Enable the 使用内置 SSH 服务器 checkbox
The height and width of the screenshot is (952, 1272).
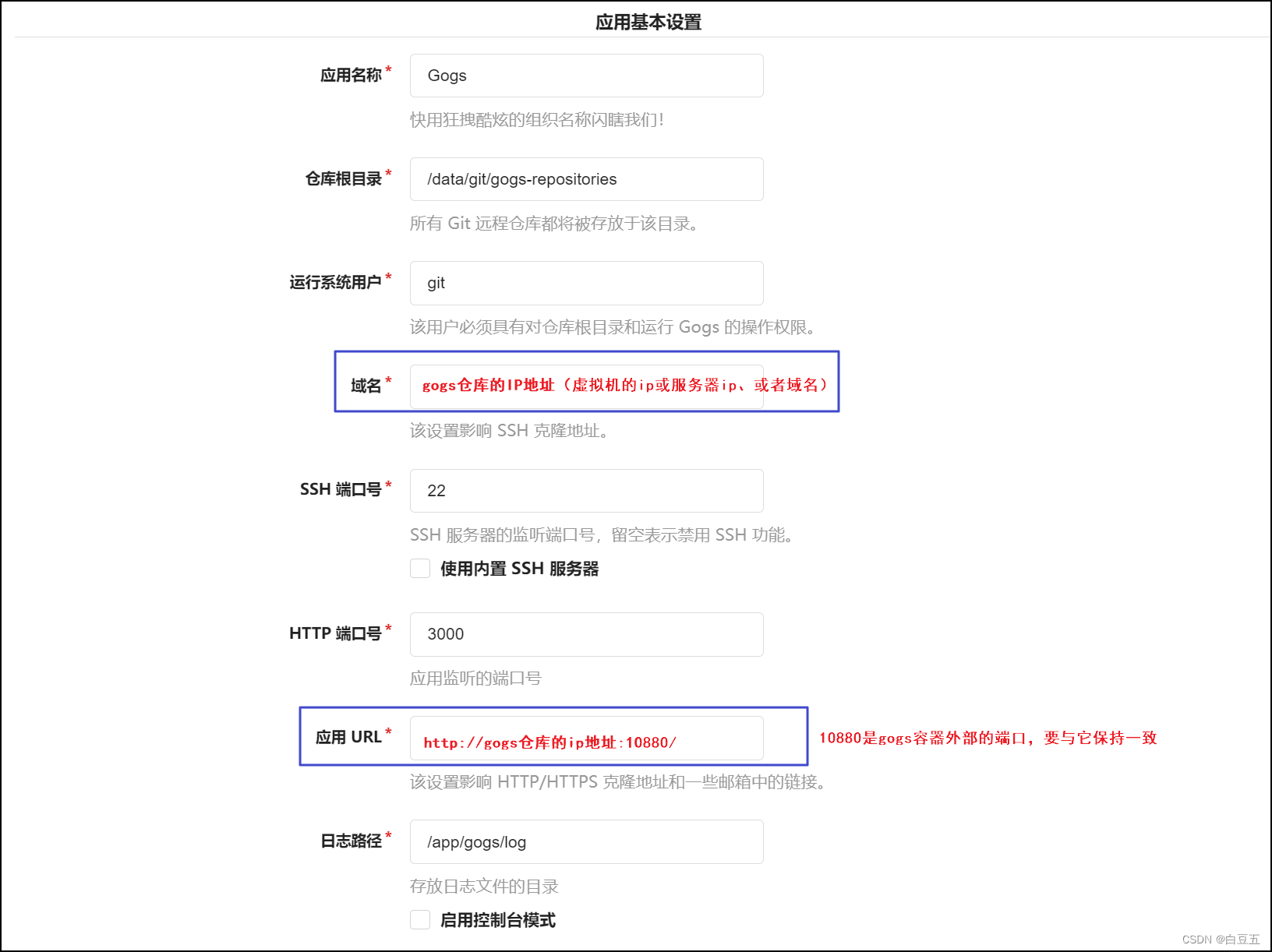click(x=420, y=569)
